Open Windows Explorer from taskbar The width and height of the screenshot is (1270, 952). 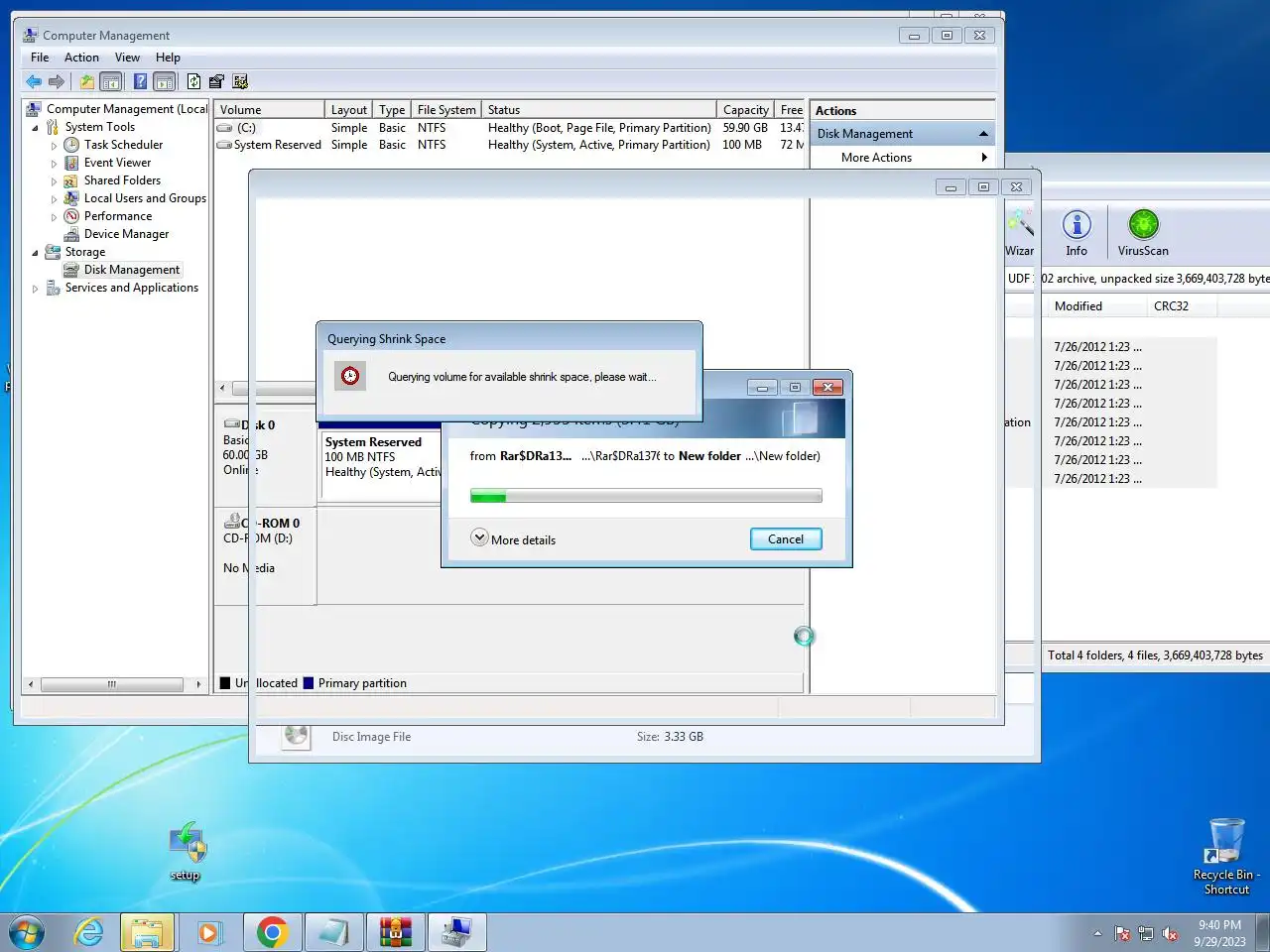pos(147,932)
